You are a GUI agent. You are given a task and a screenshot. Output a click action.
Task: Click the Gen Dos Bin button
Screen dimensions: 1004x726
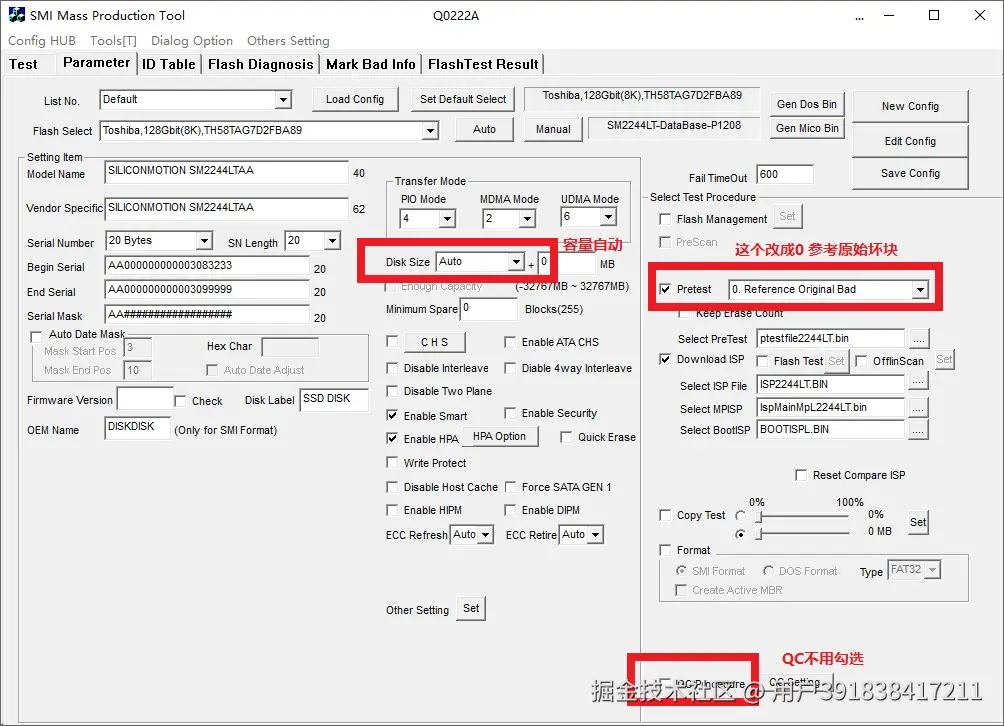[x=807, y=104]
